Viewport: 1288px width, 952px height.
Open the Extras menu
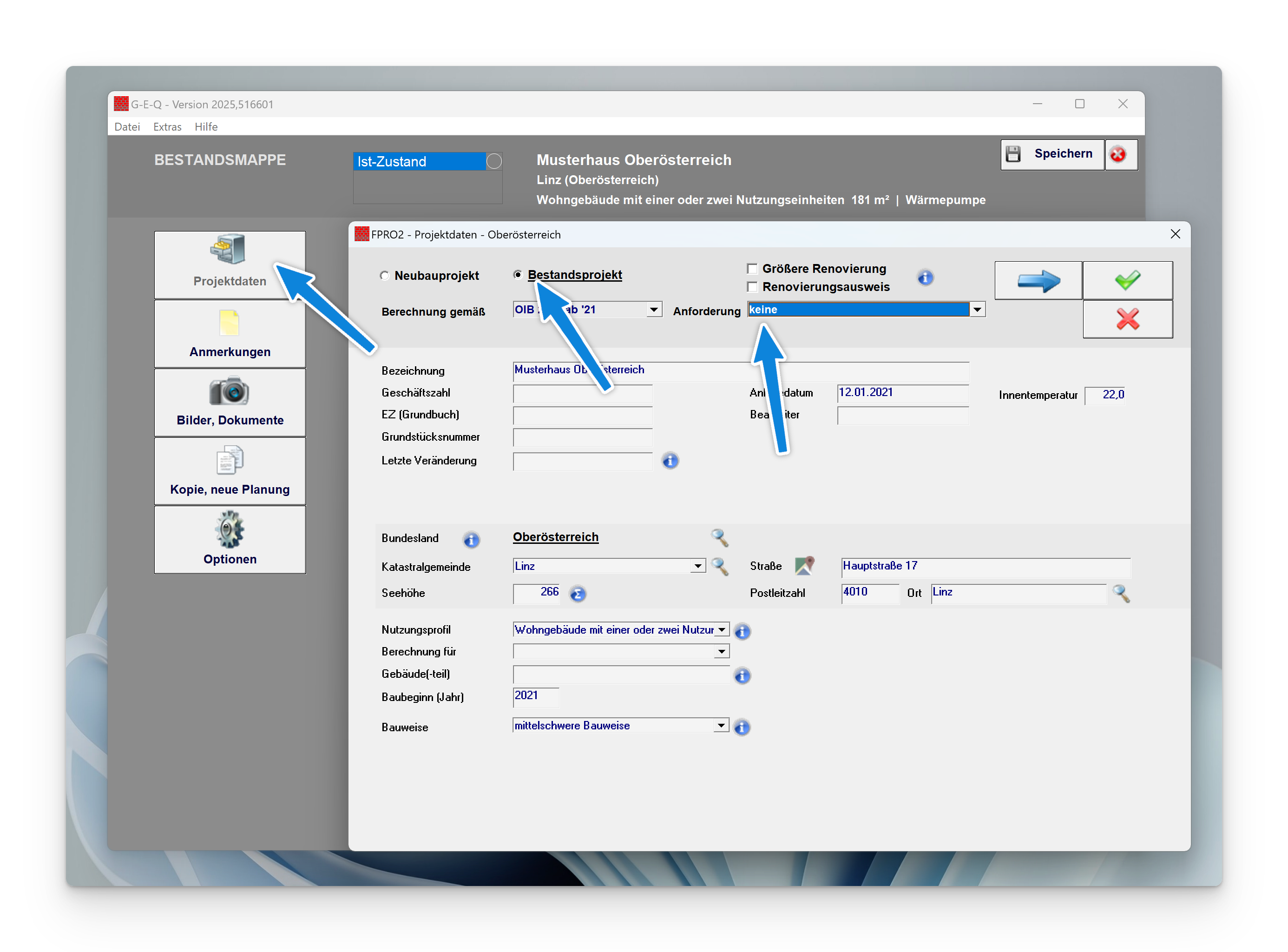point(167,127)
